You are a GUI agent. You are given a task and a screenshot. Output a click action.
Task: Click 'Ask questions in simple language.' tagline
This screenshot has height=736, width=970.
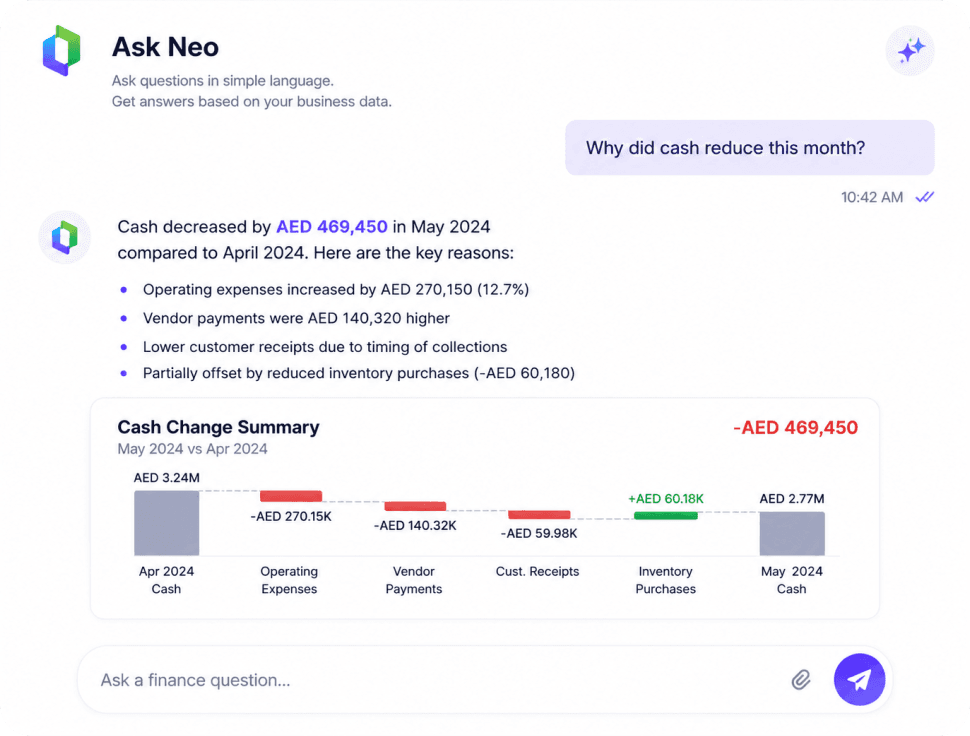click(223, 81)
